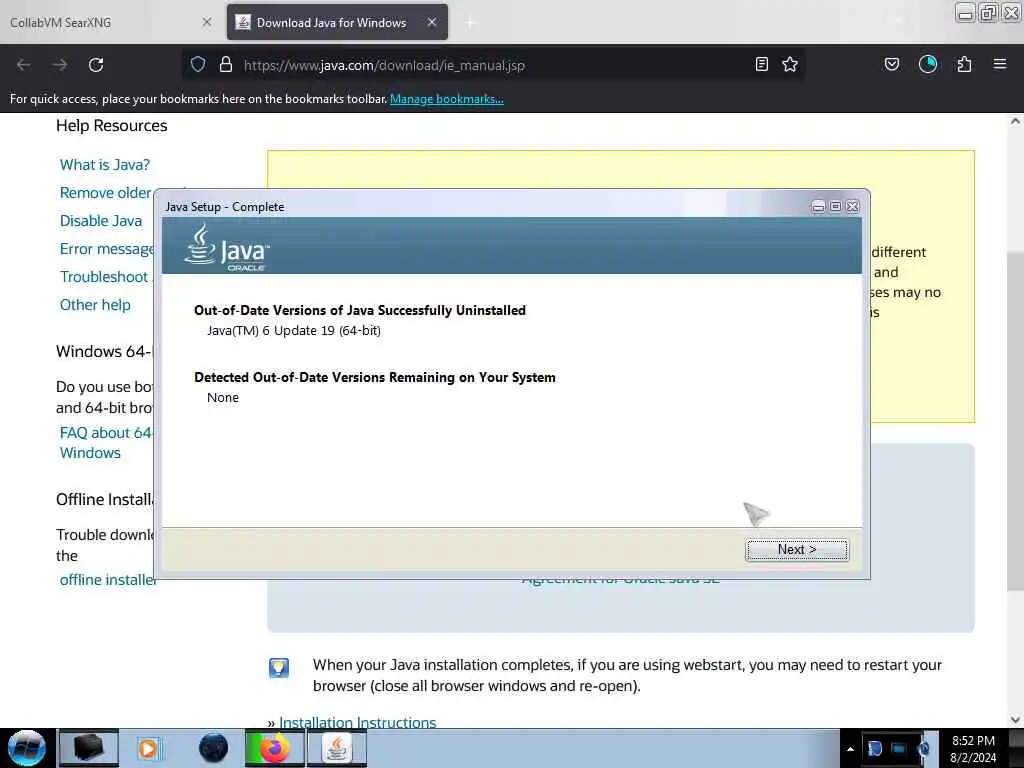Click the "Out-of-Date Versions of Java Successfully Uninstalled" heading

point(360,310)
